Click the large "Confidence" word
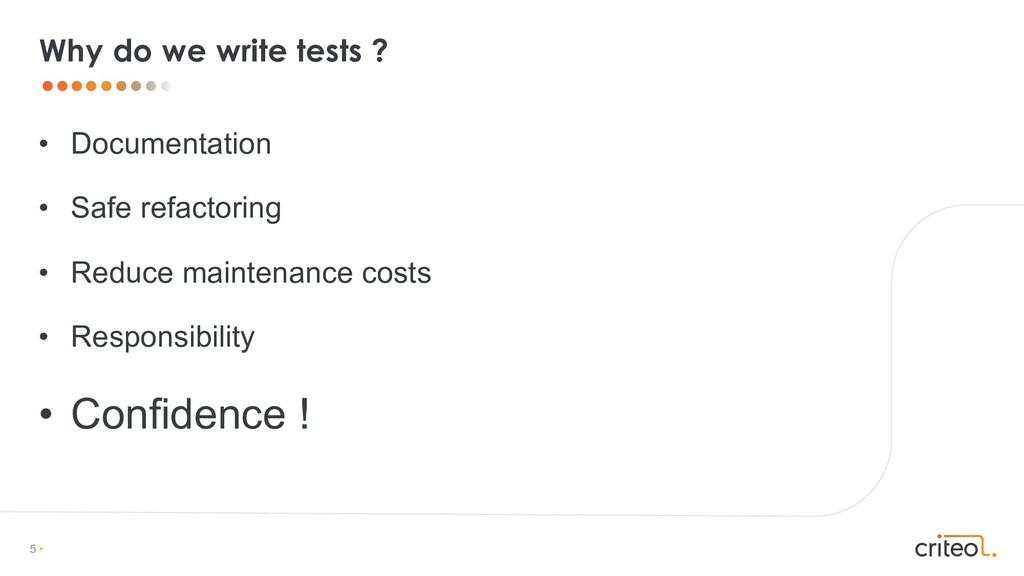Screen dimensions: 1024x576 click(178, 414)
